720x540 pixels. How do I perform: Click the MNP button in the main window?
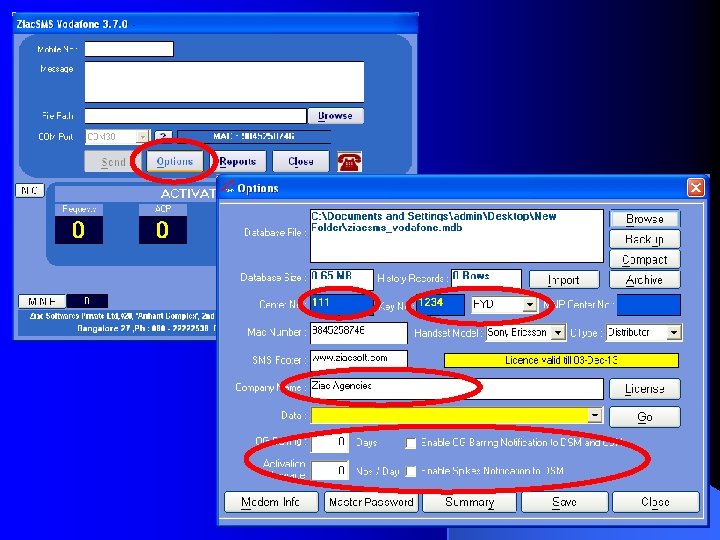click(42, 301)
